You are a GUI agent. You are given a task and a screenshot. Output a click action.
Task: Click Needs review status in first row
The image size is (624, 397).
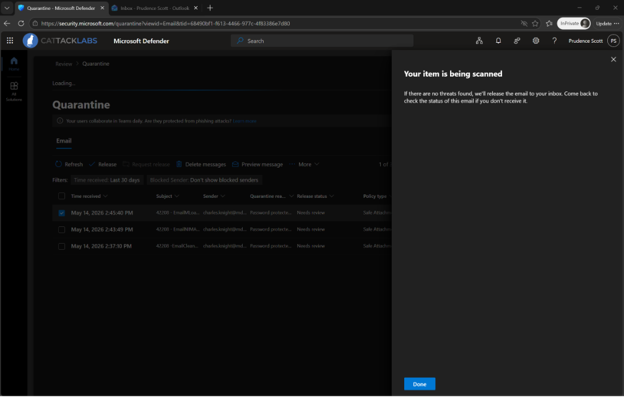click(x=311, y=213)
